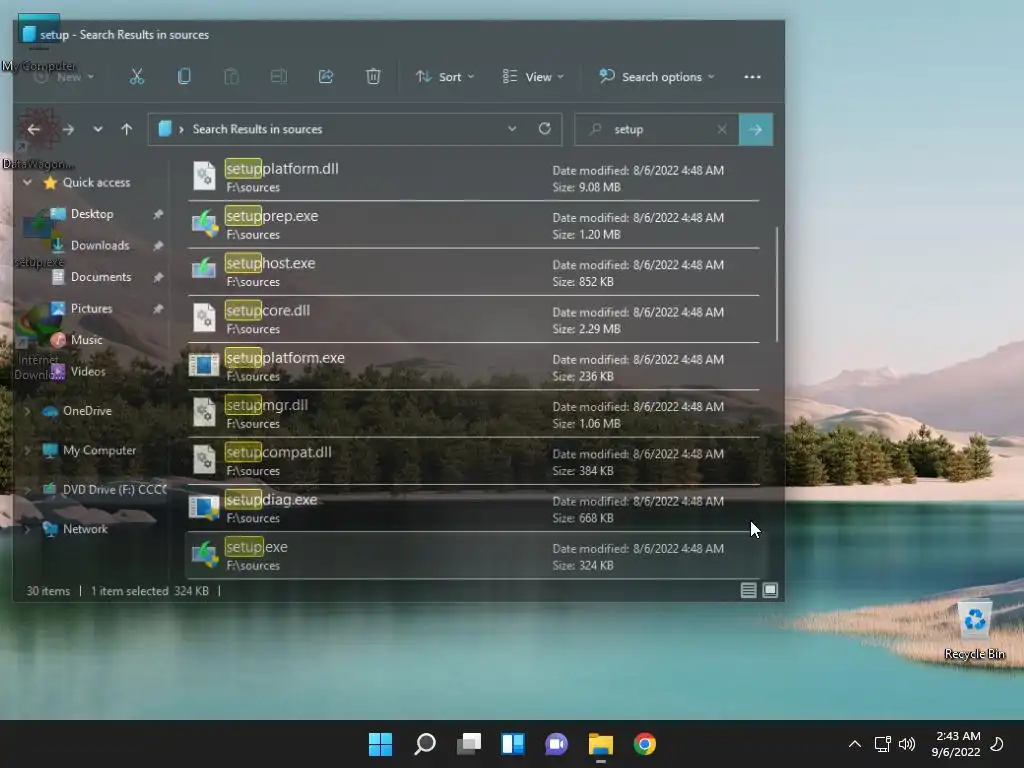Screen dimensions: 1024x768
Task: Select setuphost.exe file
Action: click(473, 272)
